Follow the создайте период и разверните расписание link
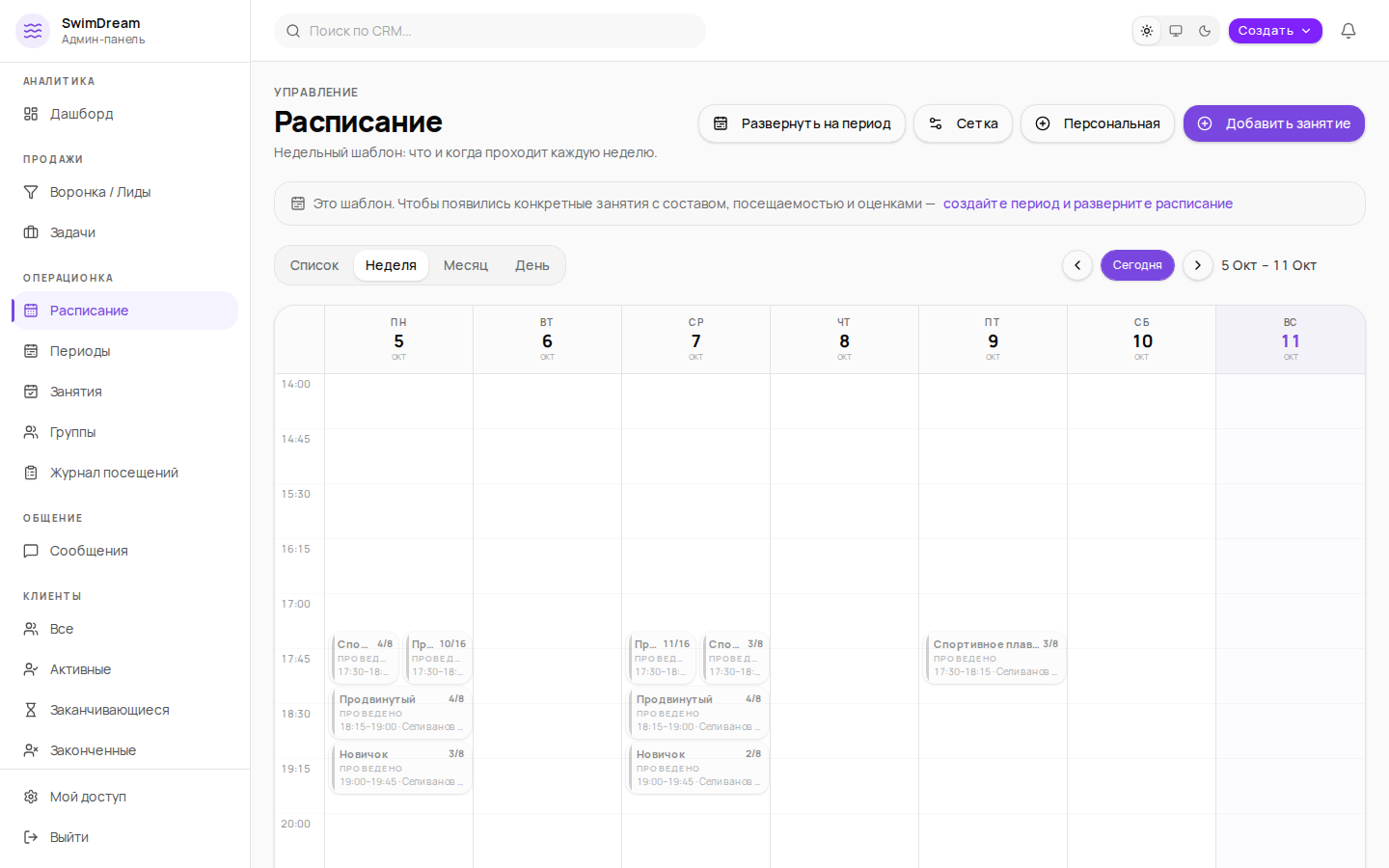1389x868 pixels. (1088, 203)
